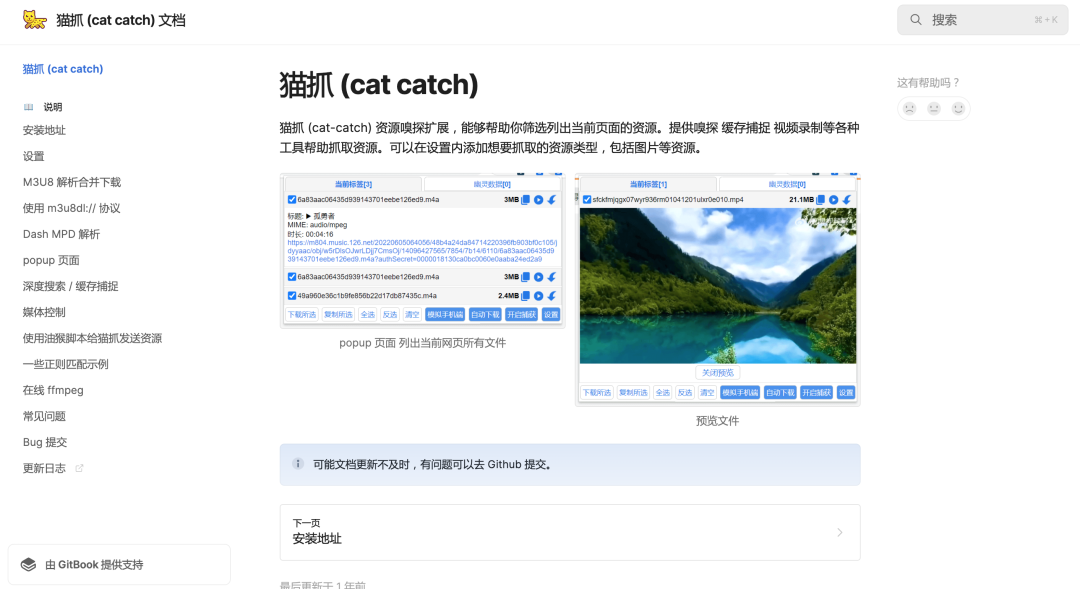Open Dash MPD 解析 page

click(x=61, y=234)
